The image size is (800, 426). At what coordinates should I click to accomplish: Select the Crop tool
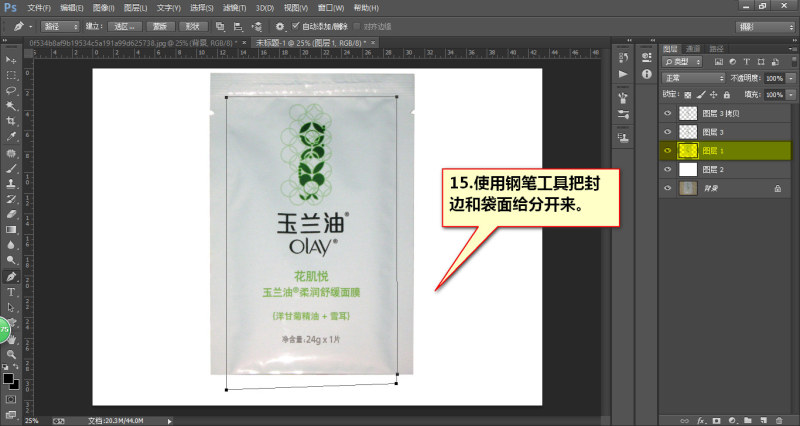(11, 121)
